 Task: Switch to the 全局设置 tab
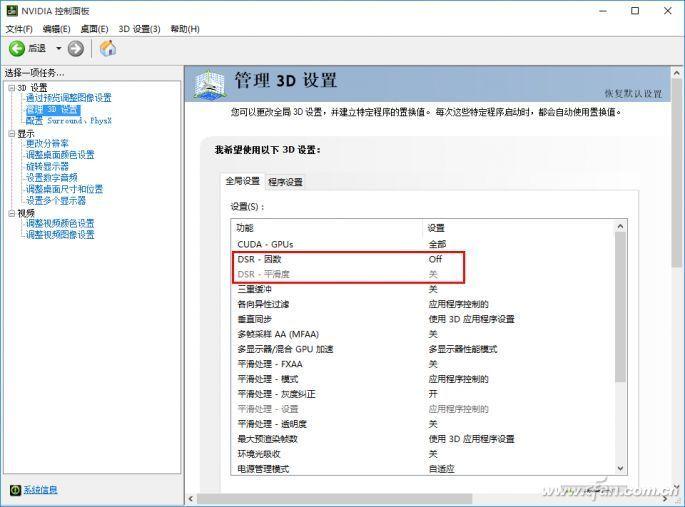[x=242, y=181]
